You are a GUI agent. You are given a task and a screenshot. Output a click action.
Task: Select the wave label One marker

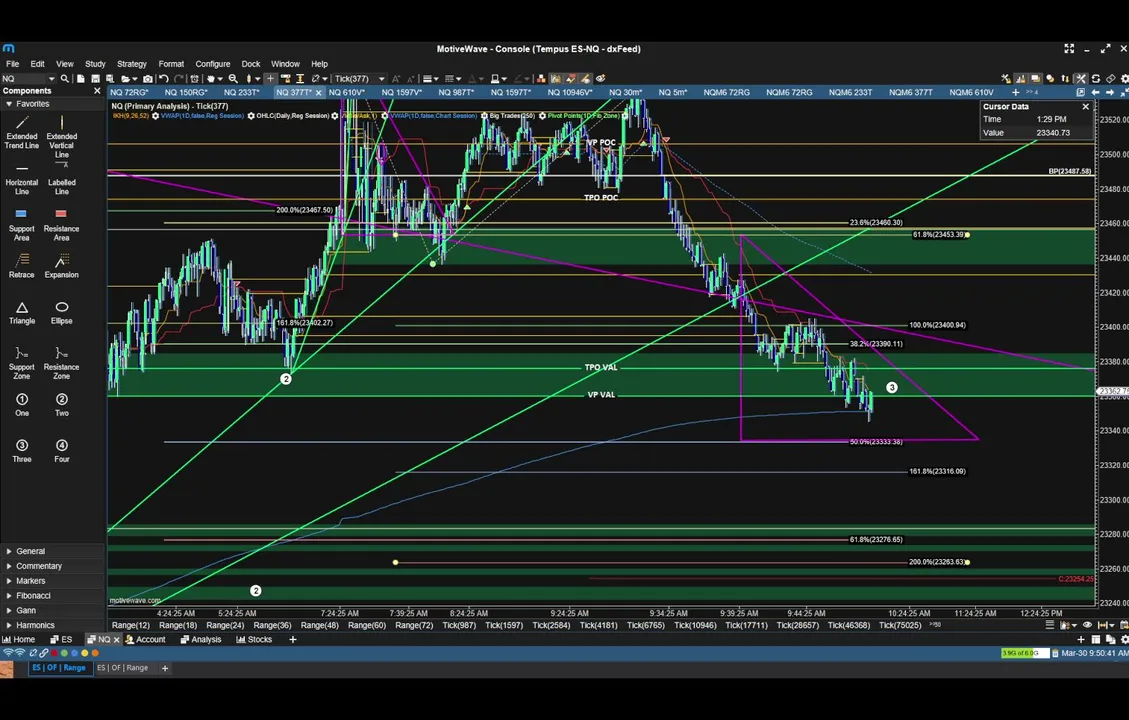tap(22, 405)
